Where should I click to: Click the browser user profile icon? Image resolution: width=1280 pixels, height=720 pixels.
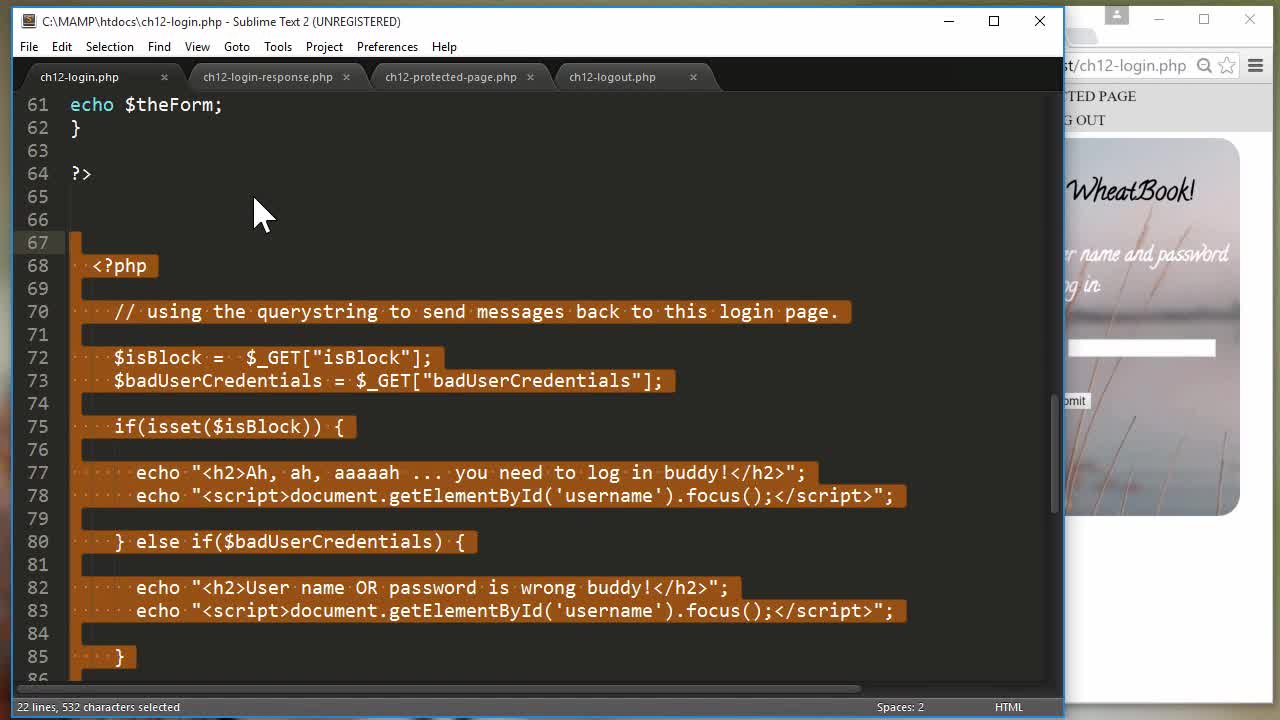pos(1117,15)
